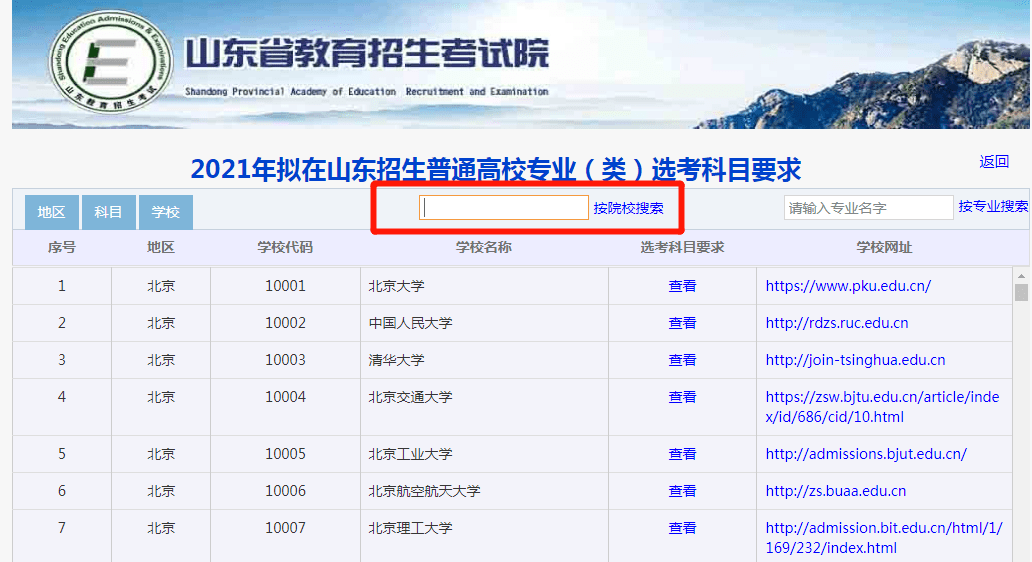Visit the rdzs.ruc.edu.cn link
1032x562 pixels.
[x=836, y=323]
